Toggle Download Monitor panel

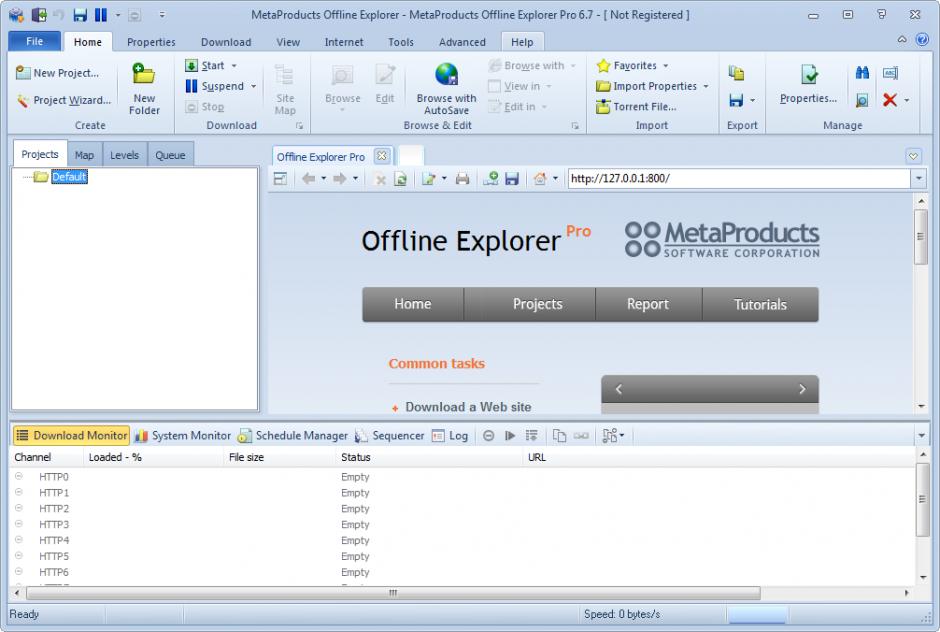71,435
